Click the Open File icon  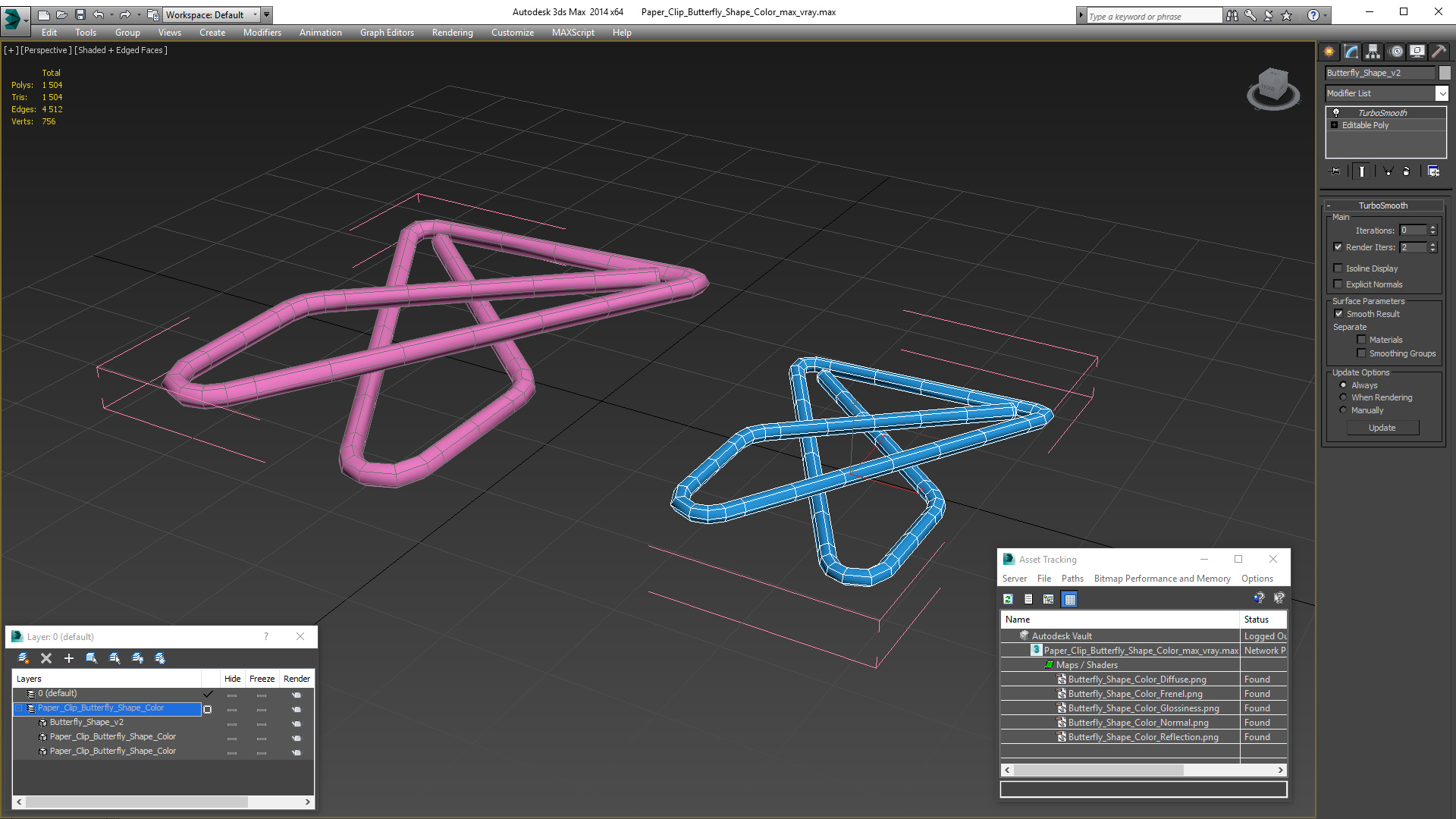61,14
